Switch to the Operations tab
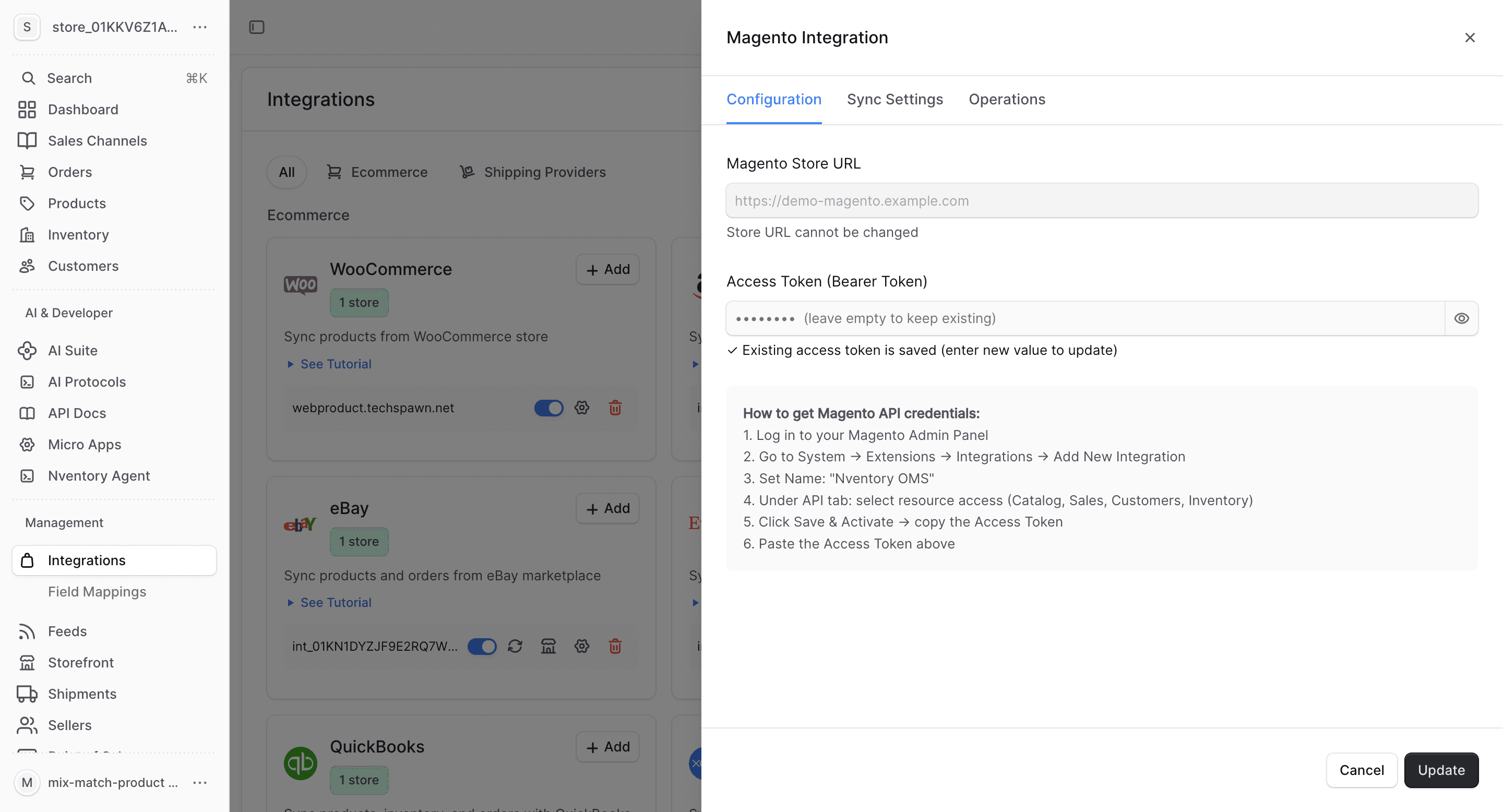 (x=1007, y=100)
